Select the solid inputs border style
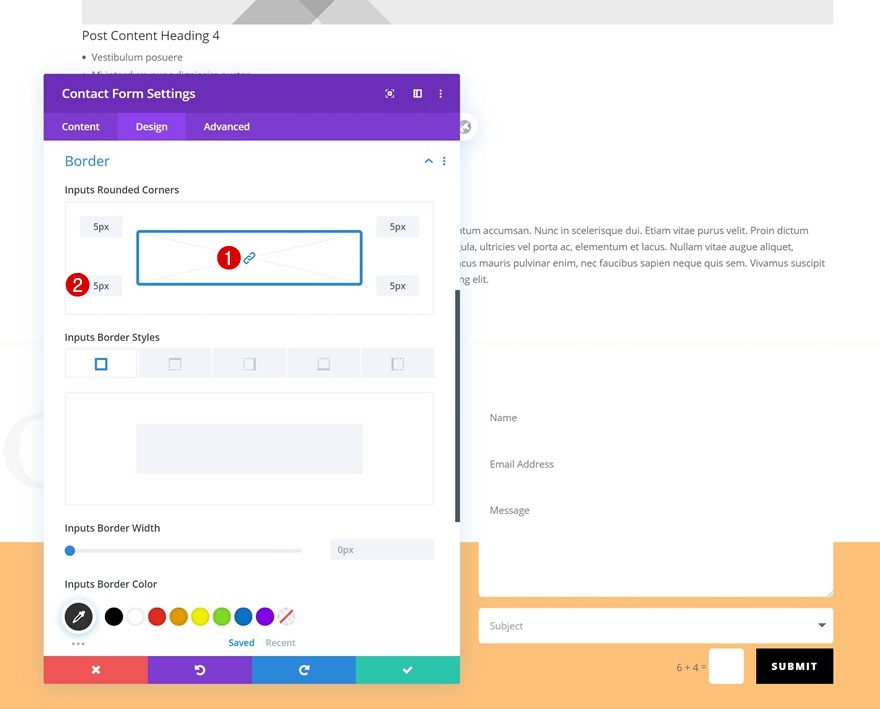 point(100,362)
